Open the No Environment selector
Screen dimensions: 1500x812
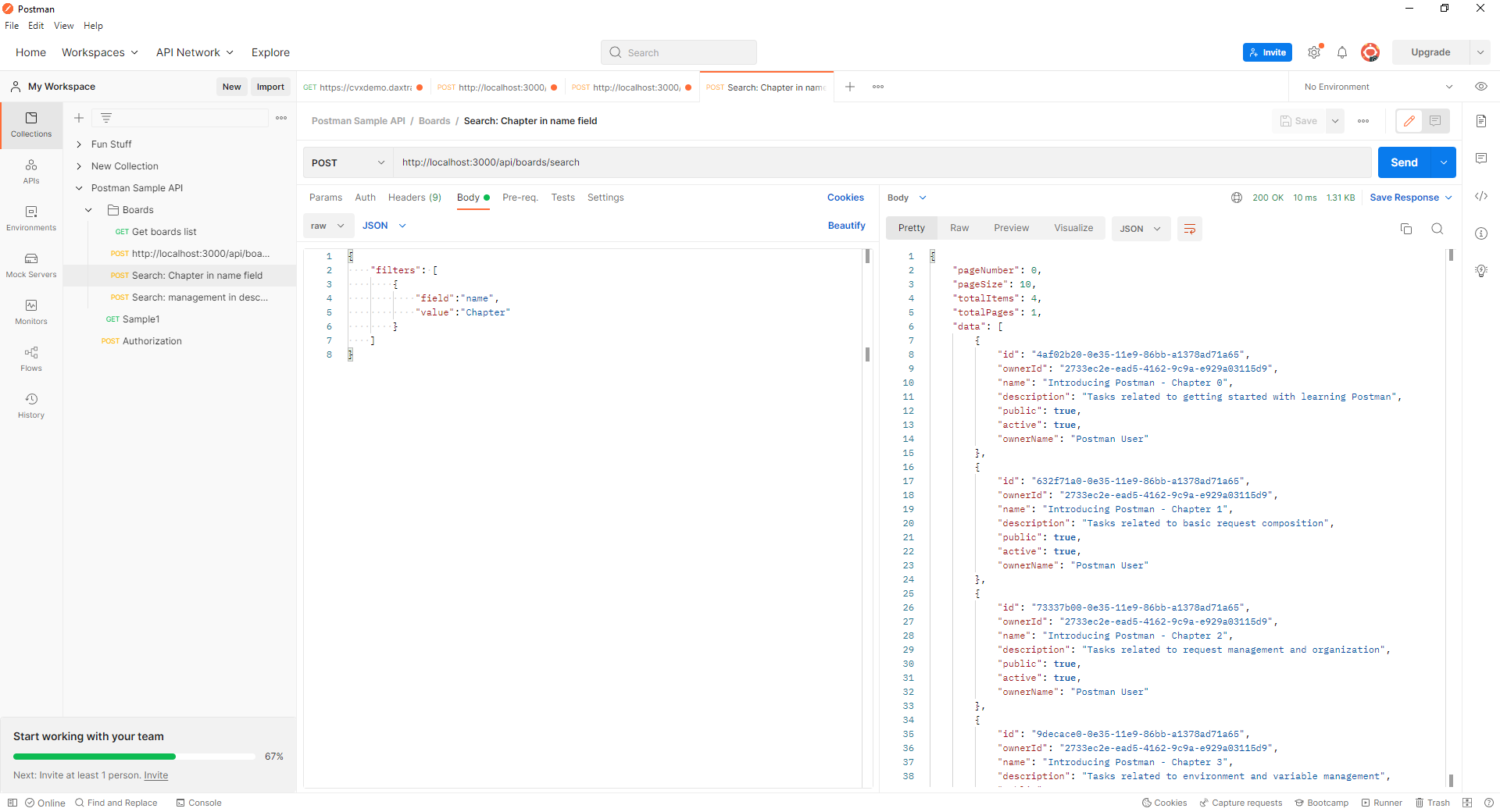(1379, 87)
